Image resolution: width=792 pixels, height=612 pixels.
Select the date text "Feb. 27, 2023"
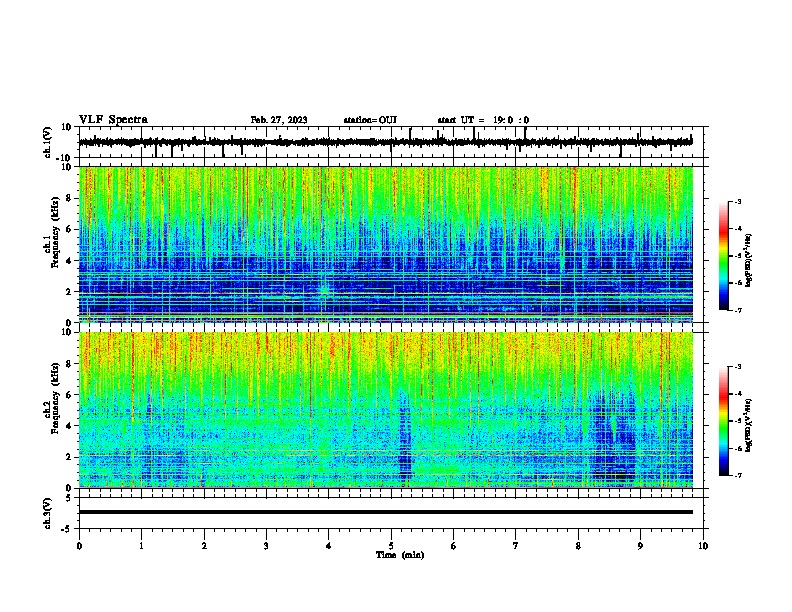(279, 120)
